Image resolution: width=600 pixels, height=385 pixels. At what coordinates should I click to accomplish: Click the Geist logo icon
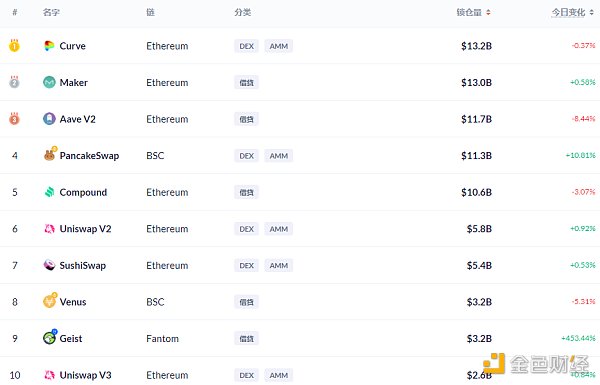point(50,338)
